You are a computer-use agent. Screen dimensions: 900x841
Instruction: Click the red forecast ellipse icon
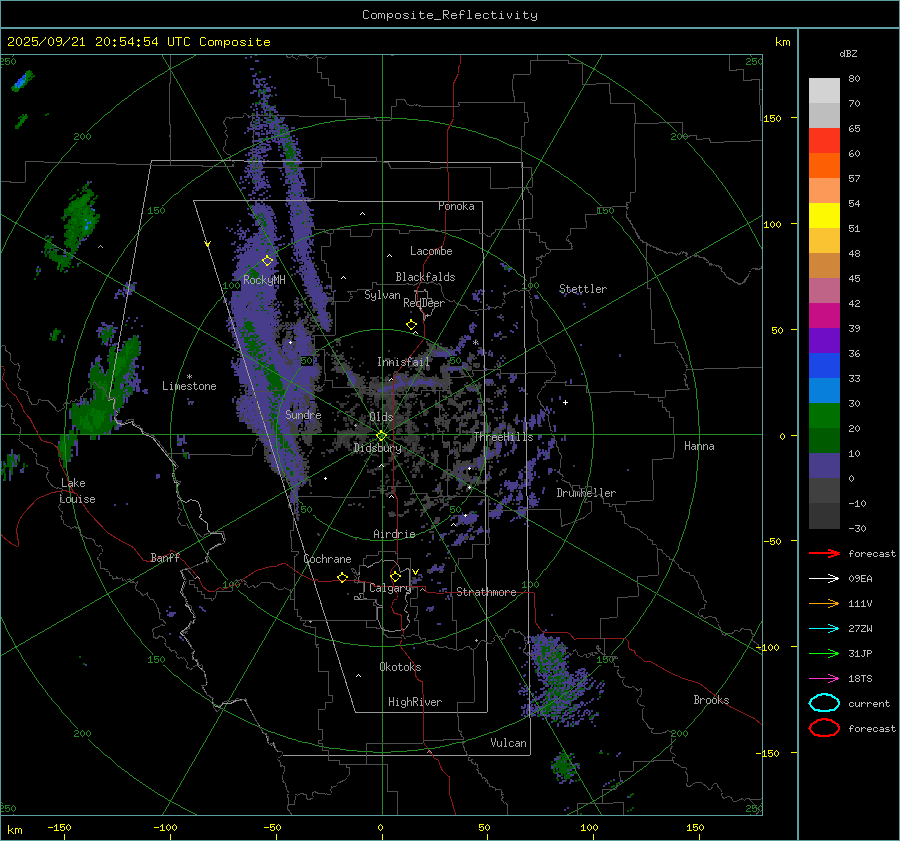tap(824, 728)
